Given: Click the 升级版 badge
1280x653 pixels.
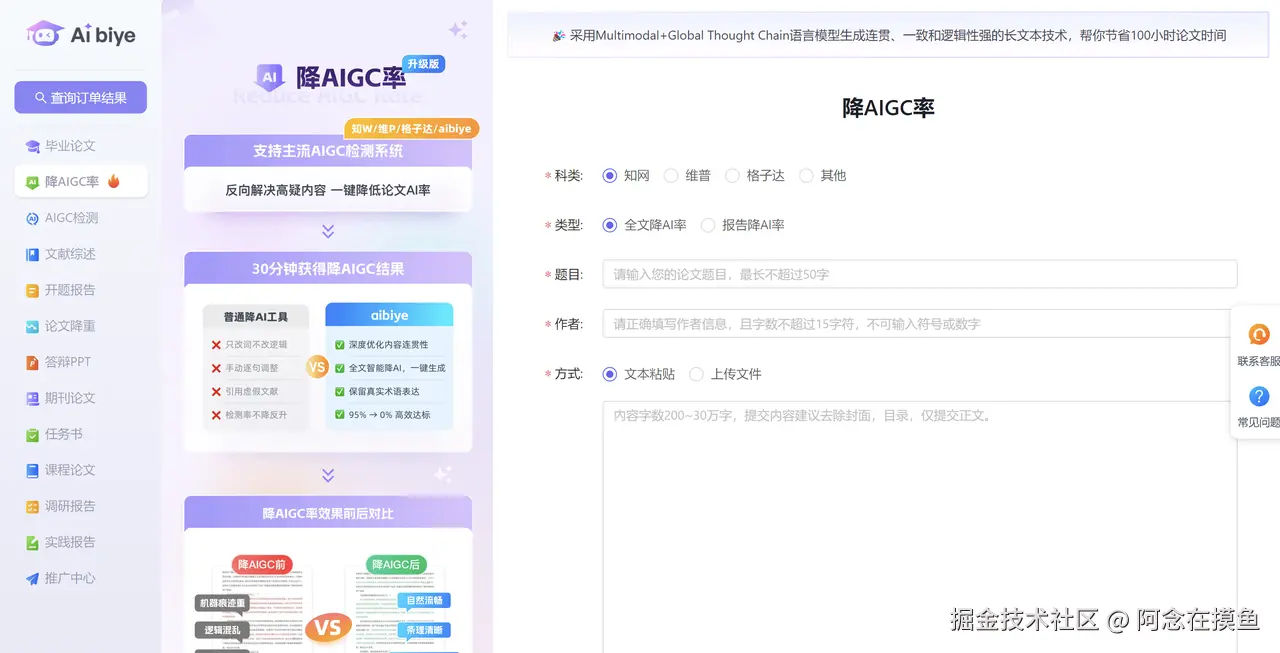Looking at the screenshot, I should coord(424,64).
